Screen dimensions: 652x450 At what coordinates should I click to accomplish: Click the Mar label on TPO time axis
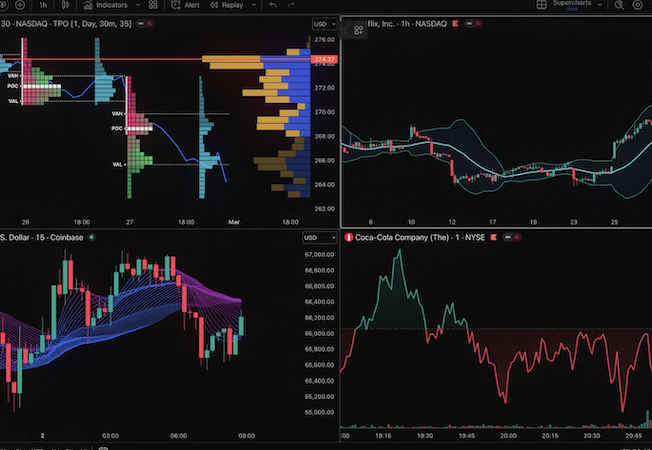click(x=234, y=222)
